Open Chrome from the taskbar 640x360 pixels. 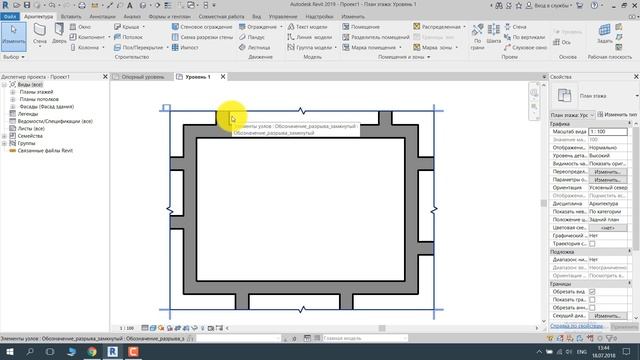[92, 351]
